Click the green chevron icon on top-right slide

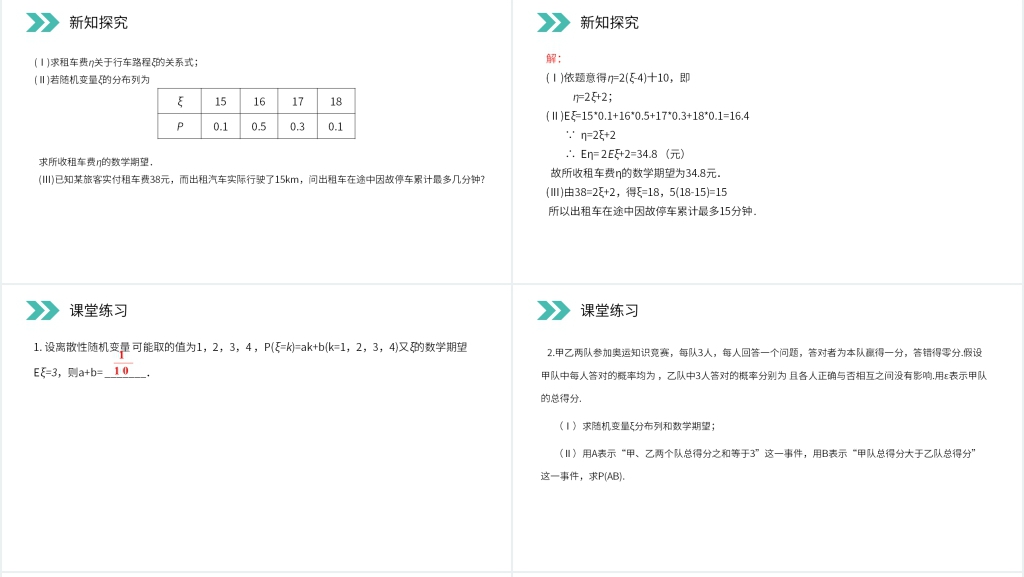[553, 22]
